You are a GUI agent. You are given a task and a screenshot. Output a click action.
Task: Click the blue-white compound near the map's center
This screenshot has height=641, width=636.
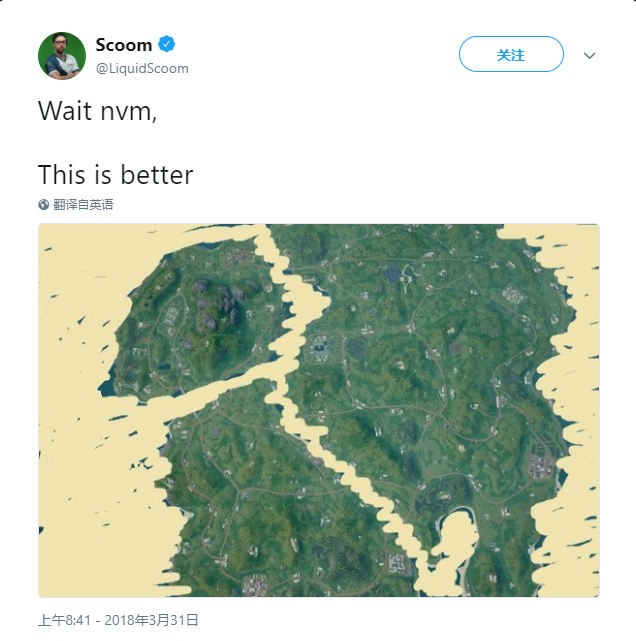coord(322,347)
